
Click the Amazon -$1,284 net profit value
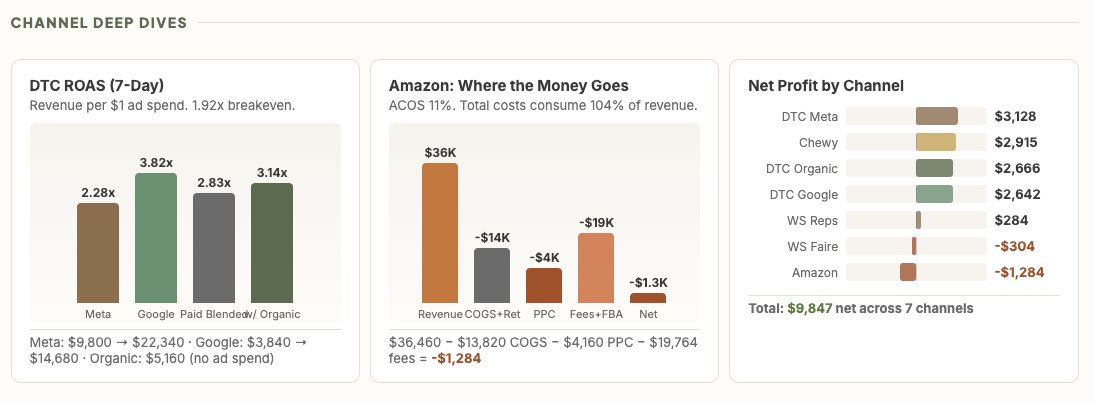(1019, 272)
